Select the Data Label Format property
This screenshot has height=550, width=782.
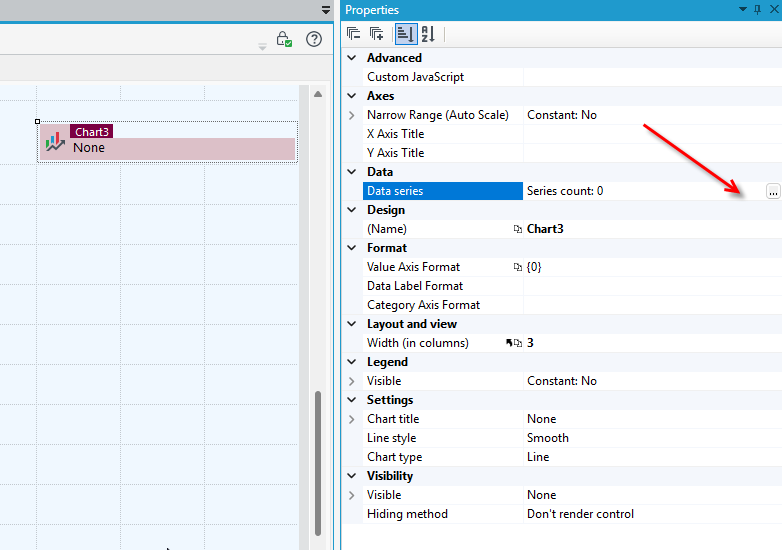click(415, 286)
